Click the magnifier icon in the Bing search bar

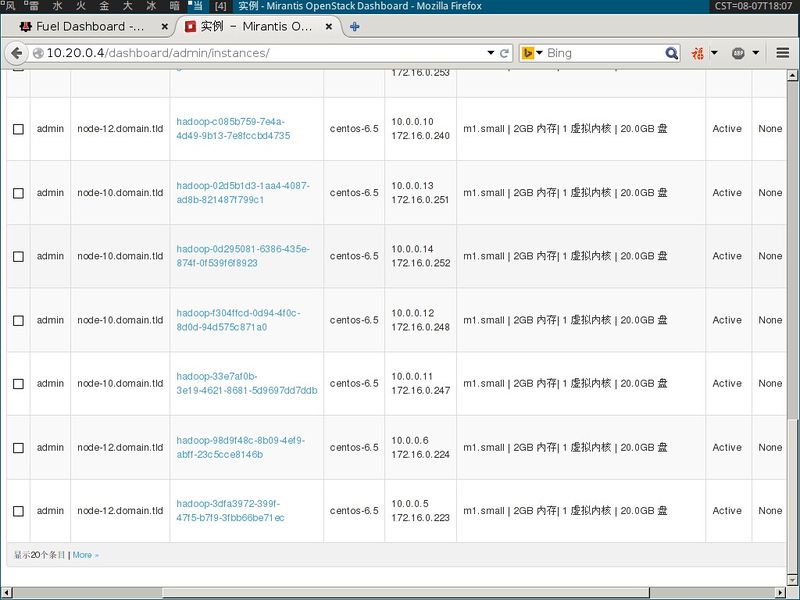click(672, 52)
